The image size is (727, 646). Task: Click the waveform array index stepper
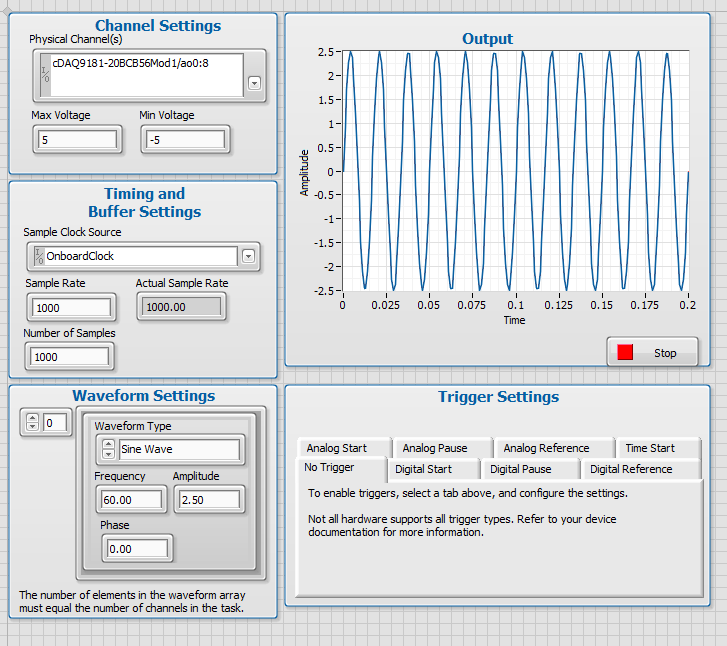tap(32, 423)
